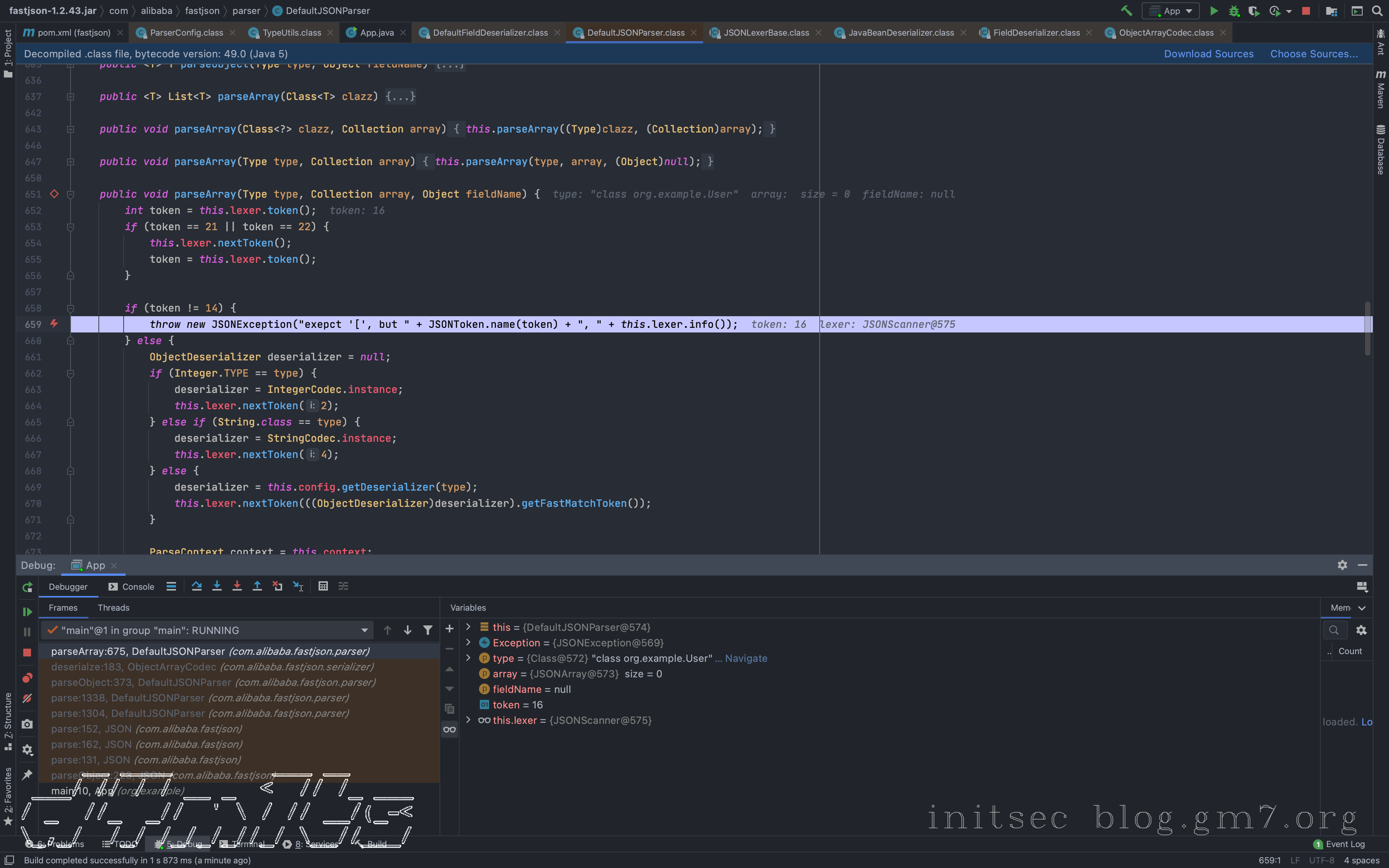Switch to the Threads tab
The width and height of the screenshot is (1389, 868).
tap(113, 607)
